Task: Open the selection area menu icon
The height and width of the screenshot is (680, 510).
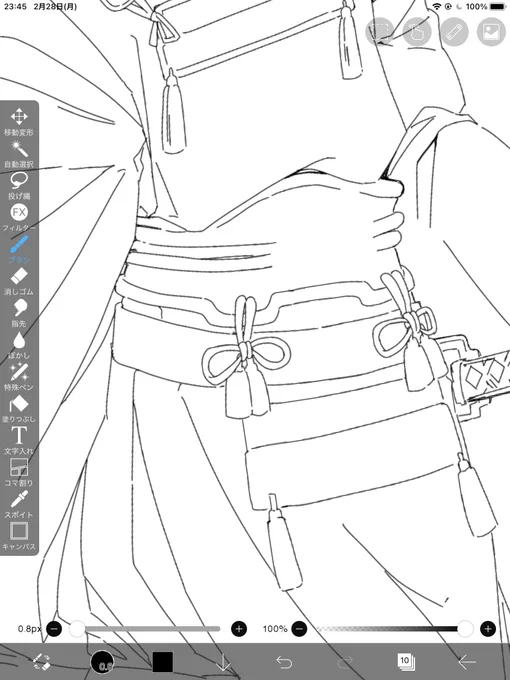Action: [x=380, y=31]
